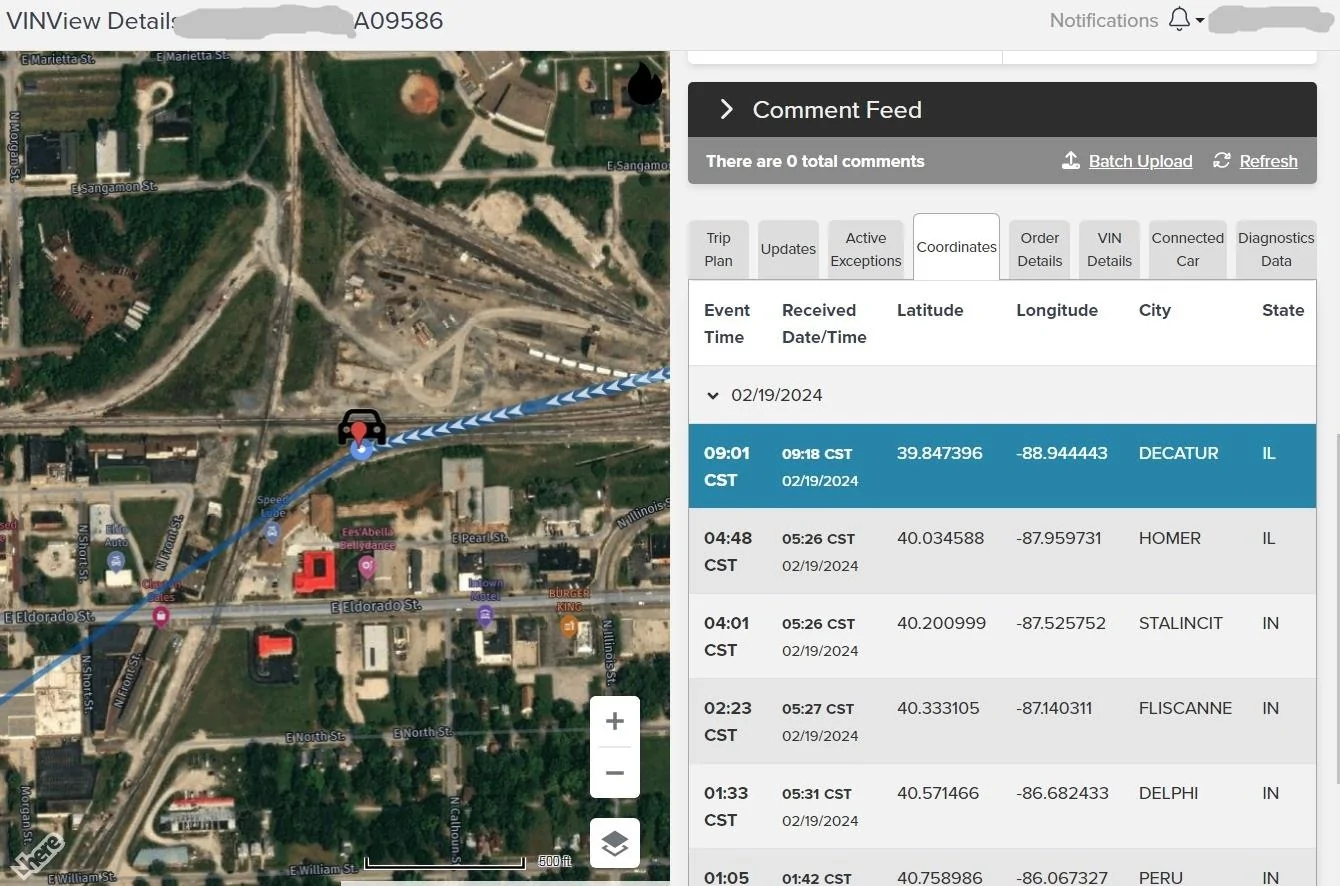
Task: Switch to the Connected Car tab
Action: coord(1188,250)
